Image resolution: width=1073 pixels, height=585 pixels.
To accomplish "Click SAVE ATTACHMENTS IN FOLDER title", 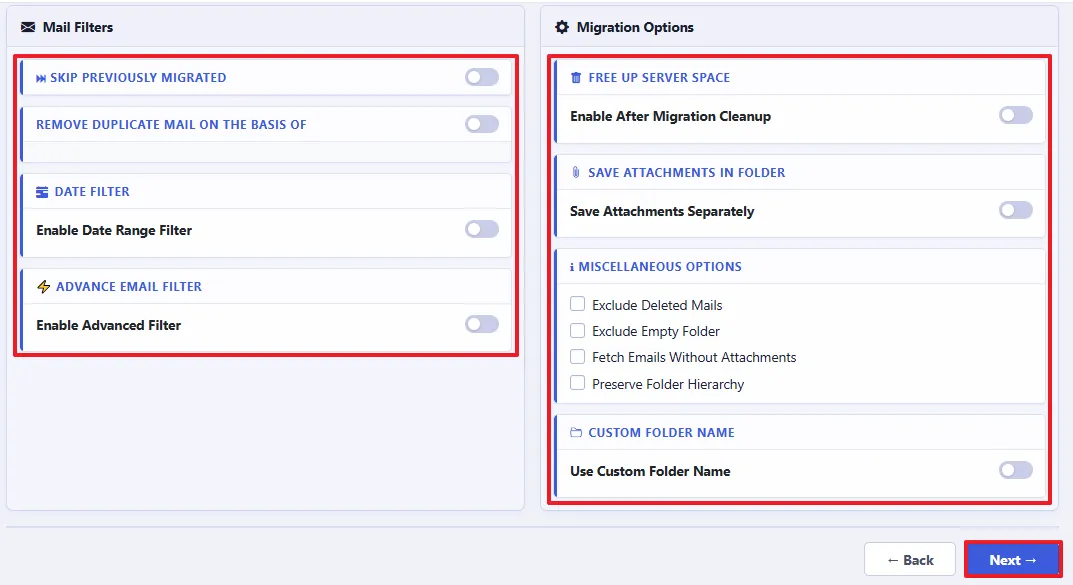I will [687, 172].
